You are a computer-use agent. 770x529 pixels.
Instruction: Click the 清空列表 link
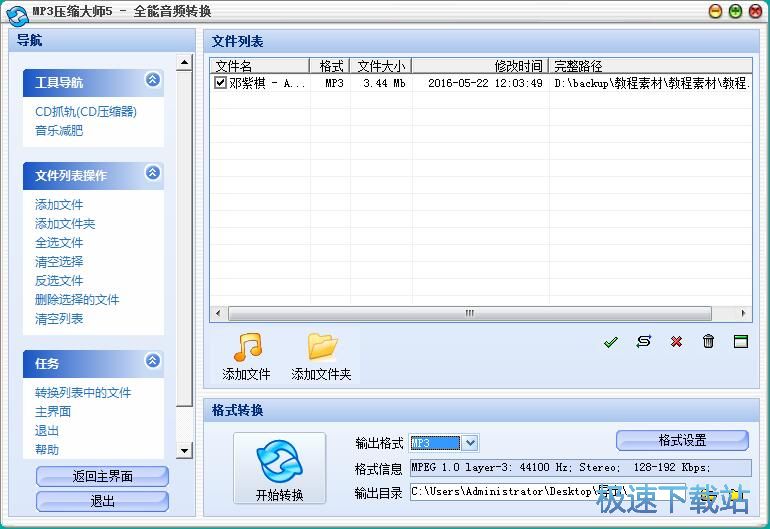59,319
